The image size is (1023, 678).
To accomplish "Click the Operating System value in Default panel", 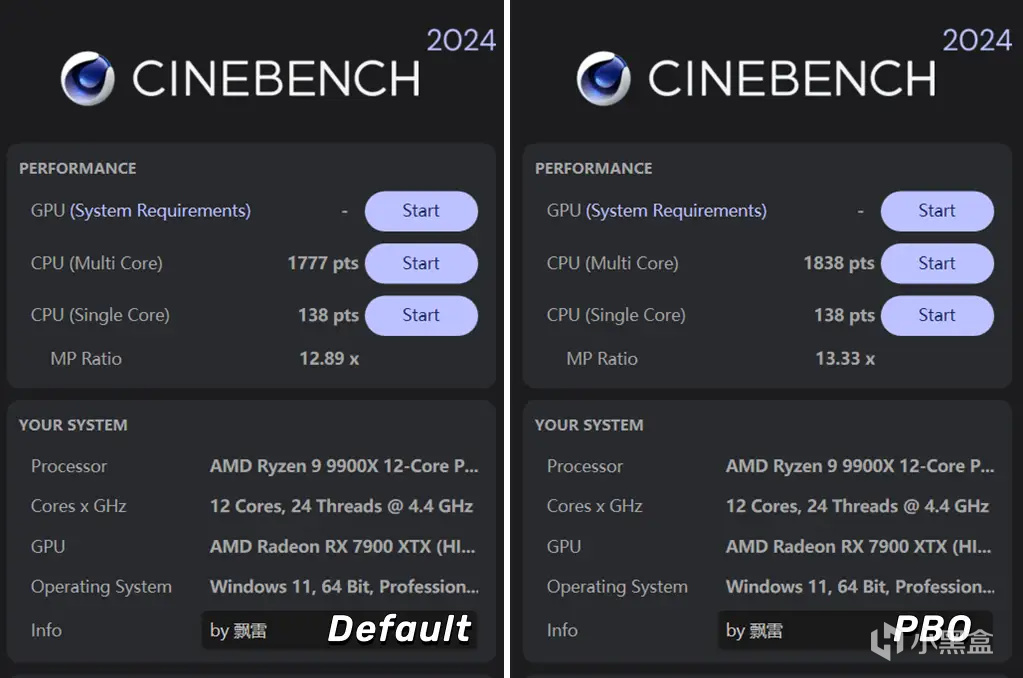I will point(343,587).
